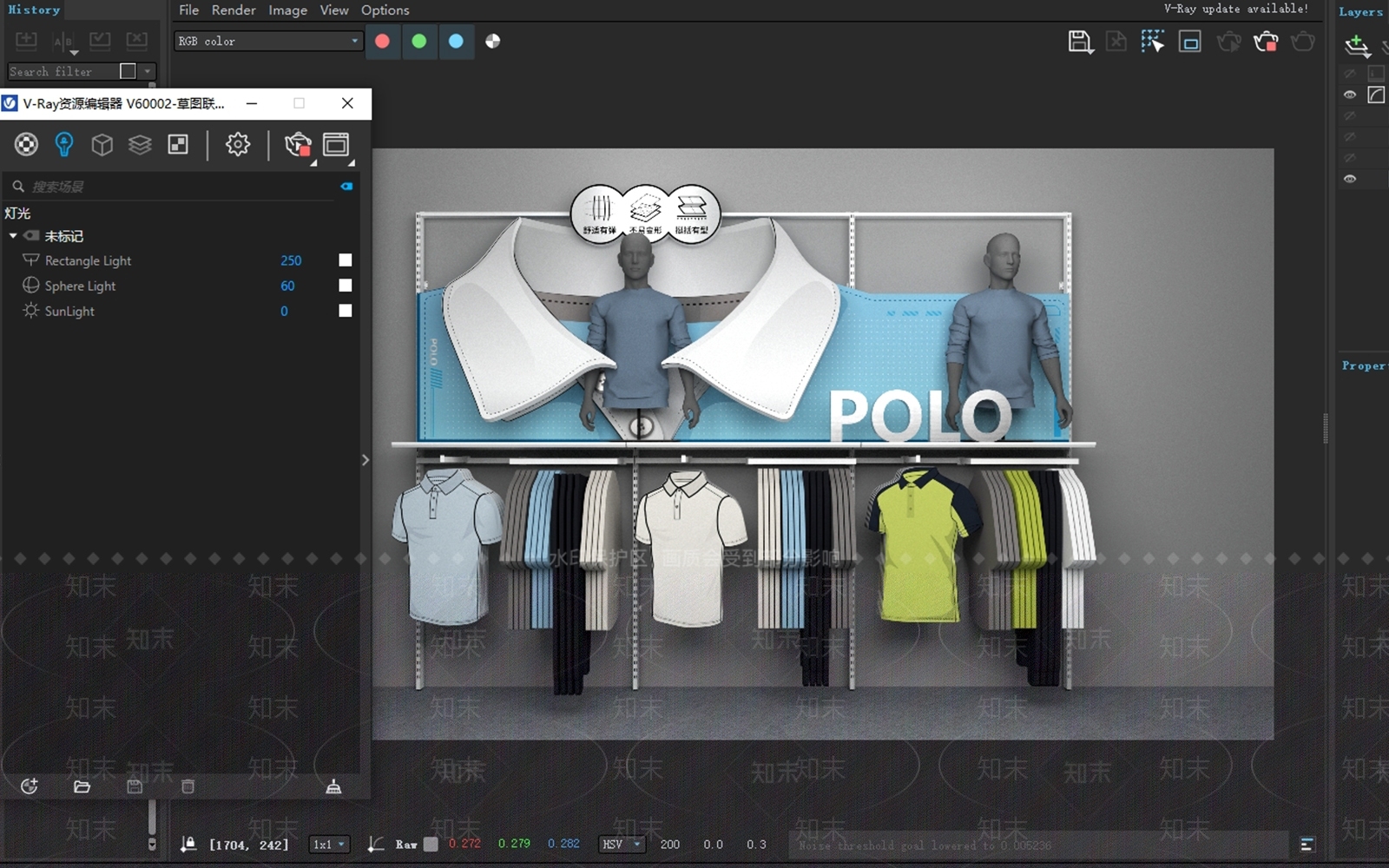Collapse the 未标记 light group
This screenshot has height=868, width=1389.
tap(13, 236)
